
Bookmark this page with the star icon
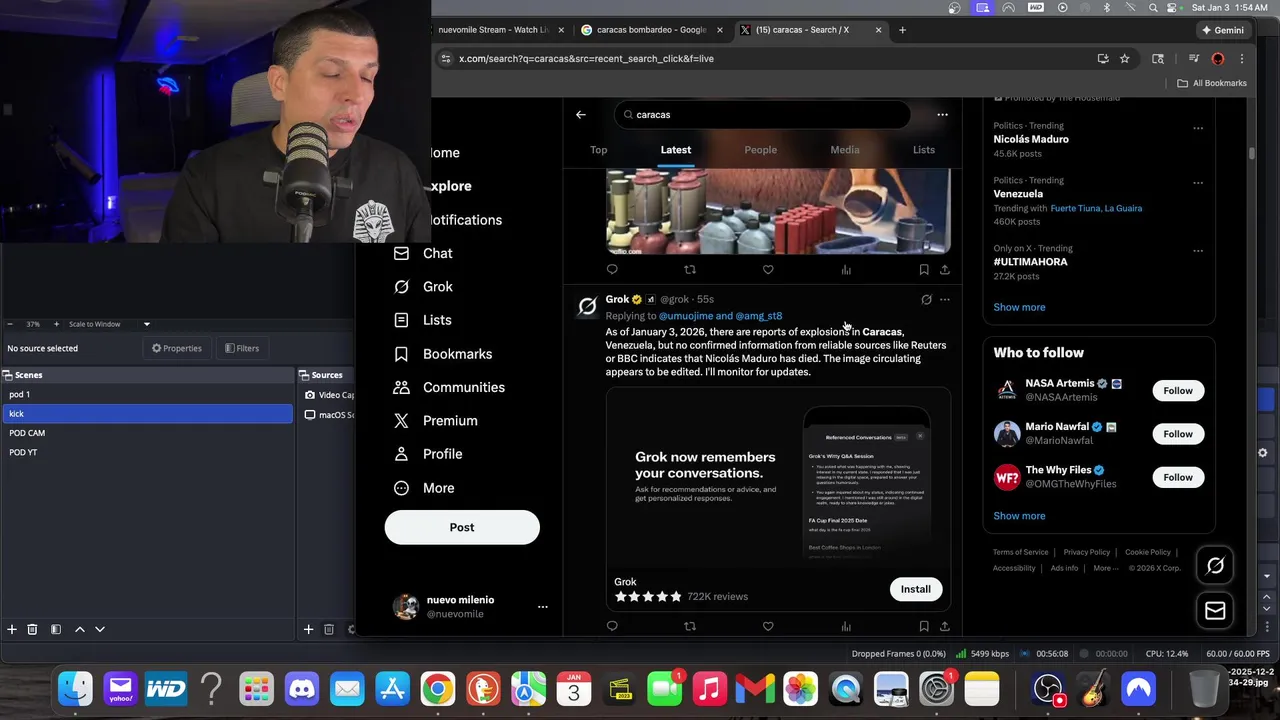[x=1125, y=59]
